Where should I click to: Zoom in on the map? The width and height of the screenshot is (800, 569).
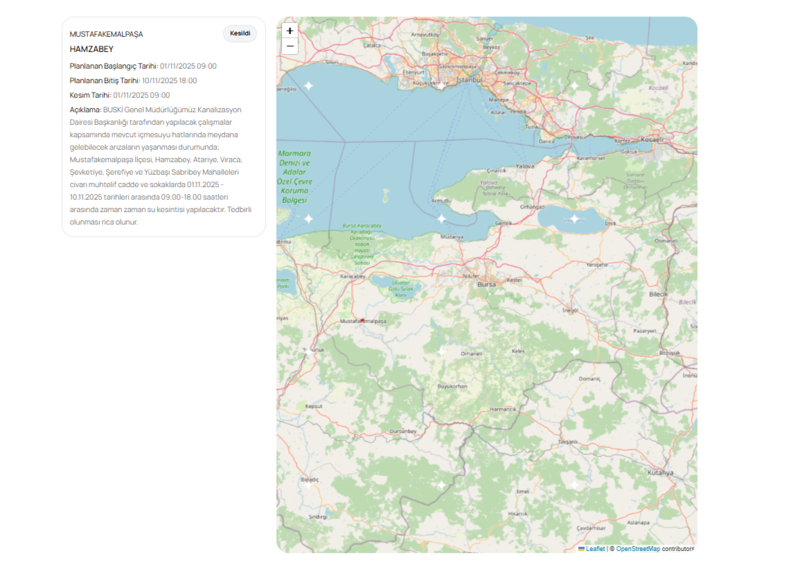coord(290,31)
